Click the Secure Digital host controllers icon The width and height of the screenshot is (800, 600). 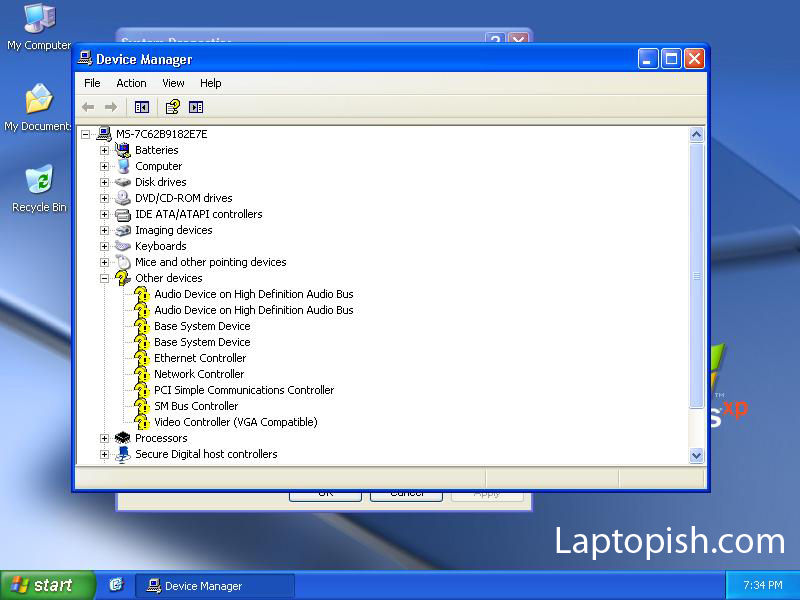pyautogui.click(x=123, y=454)
